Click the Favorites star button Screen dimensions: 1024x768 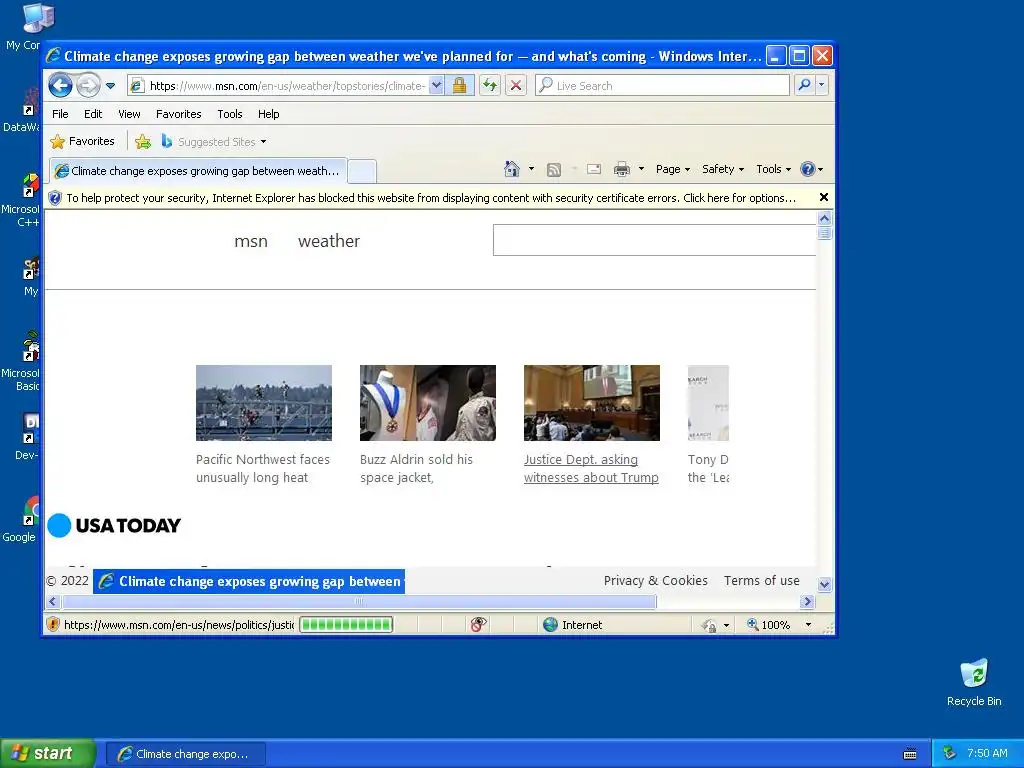pyautogui.click(x=82, y=141)
